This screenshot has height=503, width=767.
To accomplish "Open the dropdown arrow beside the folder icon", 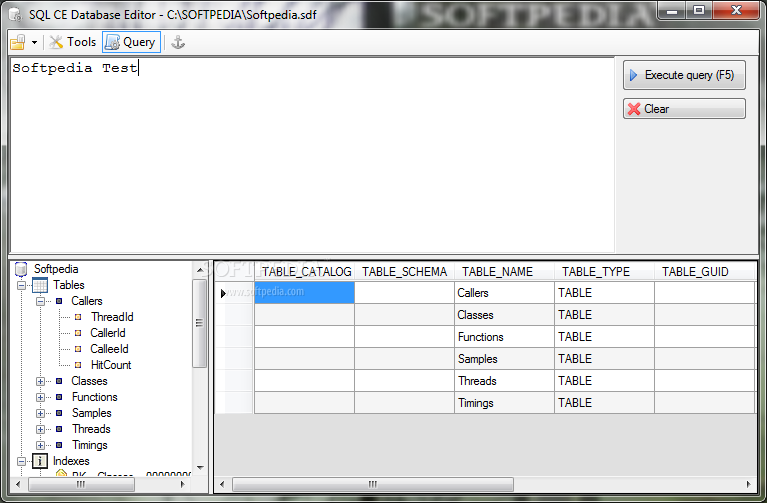I will 34,43.
